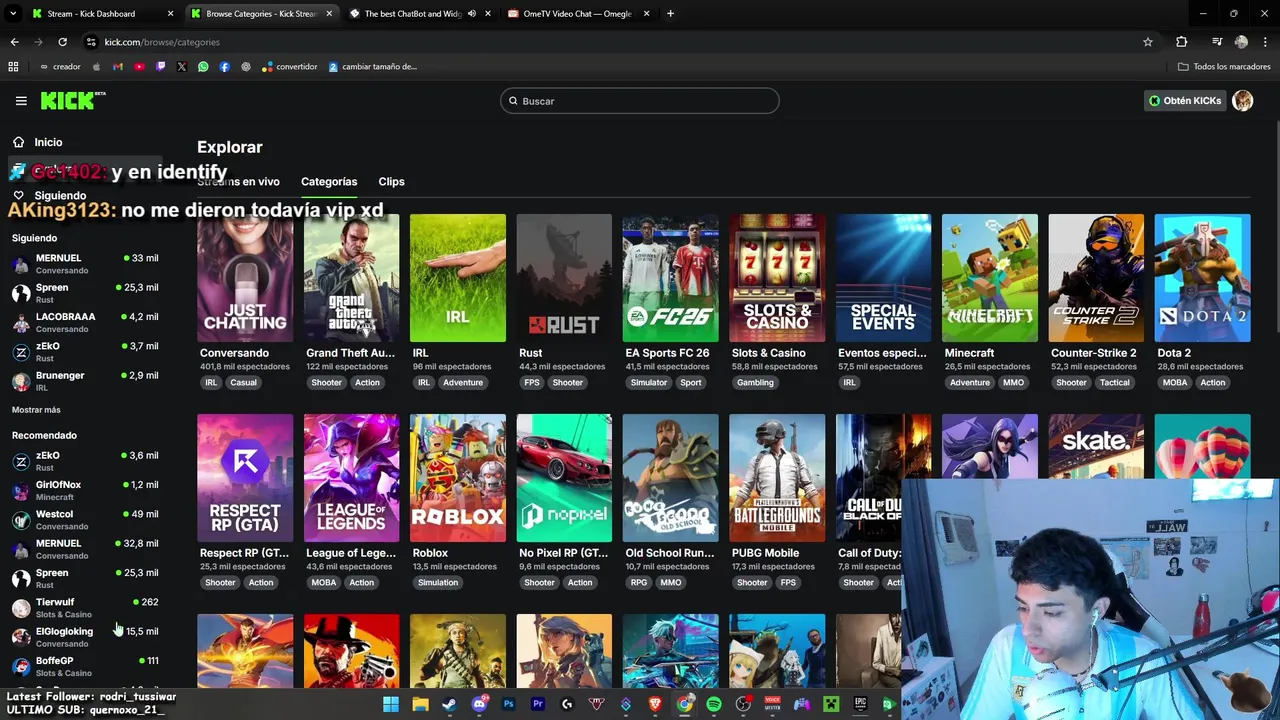
Task: Open GirlOfNox in the Recomendado list
Action: [x=85, y=490]
